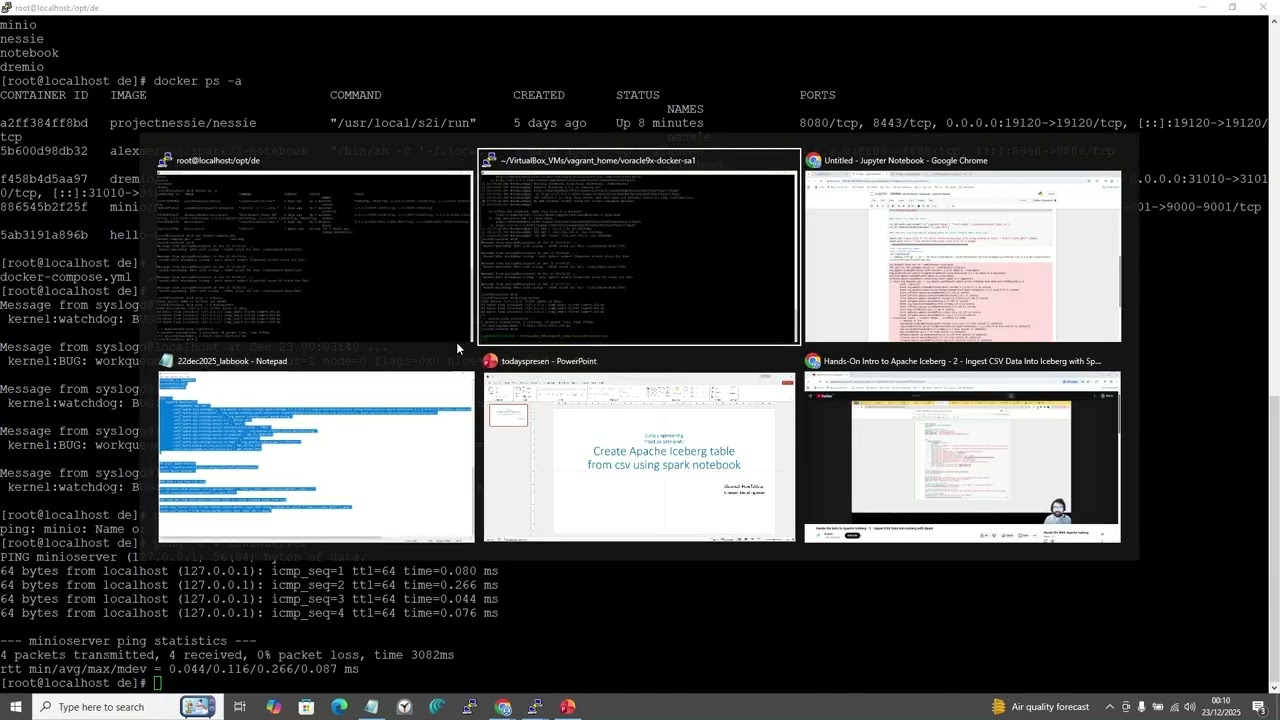Viewport: 1280px width, 720px height.
Task: Open first PuTTY session icon on taskbar
Action: click(x=470, y=707)
